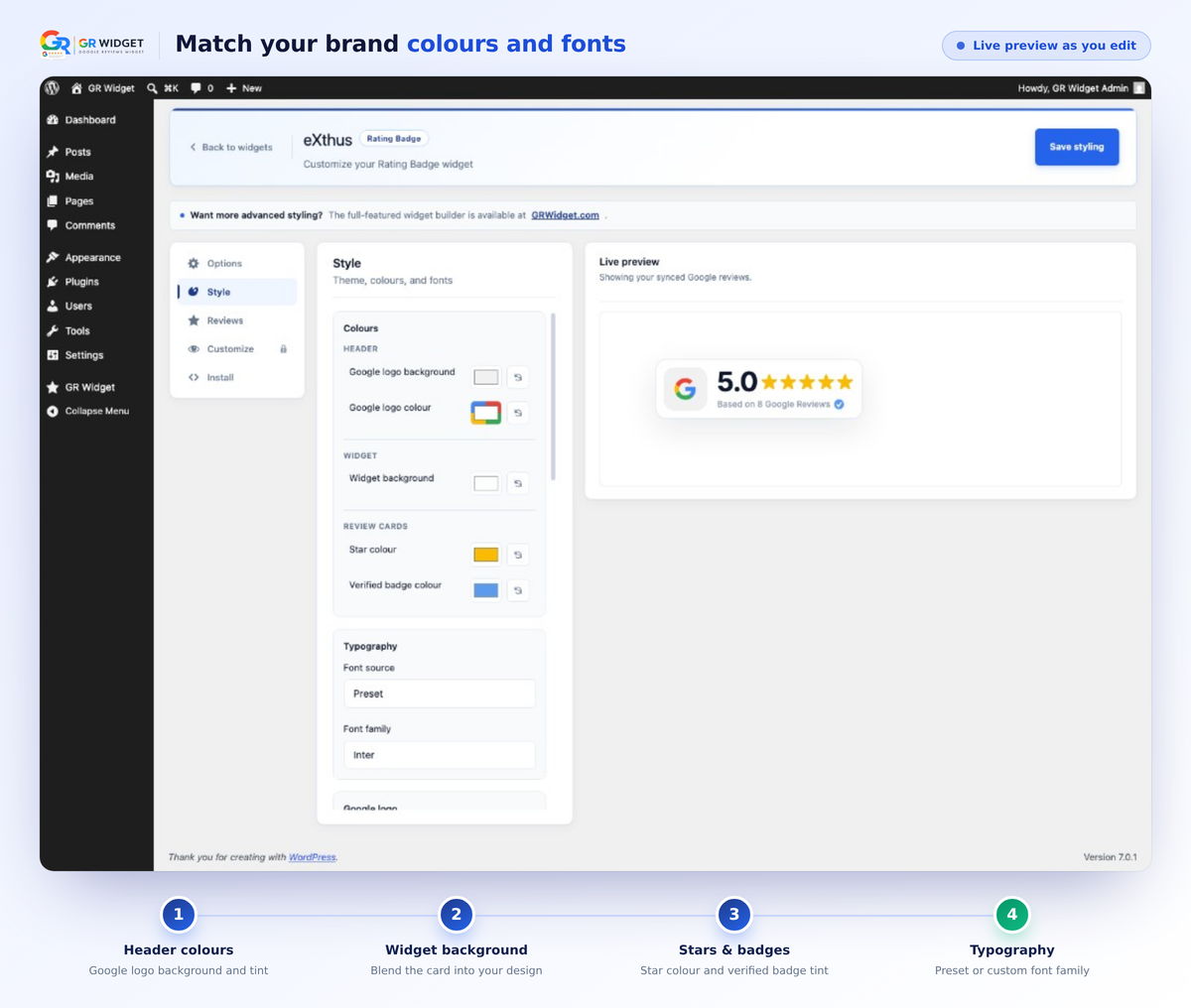Open the WordPress footer link

coord(312,857)
